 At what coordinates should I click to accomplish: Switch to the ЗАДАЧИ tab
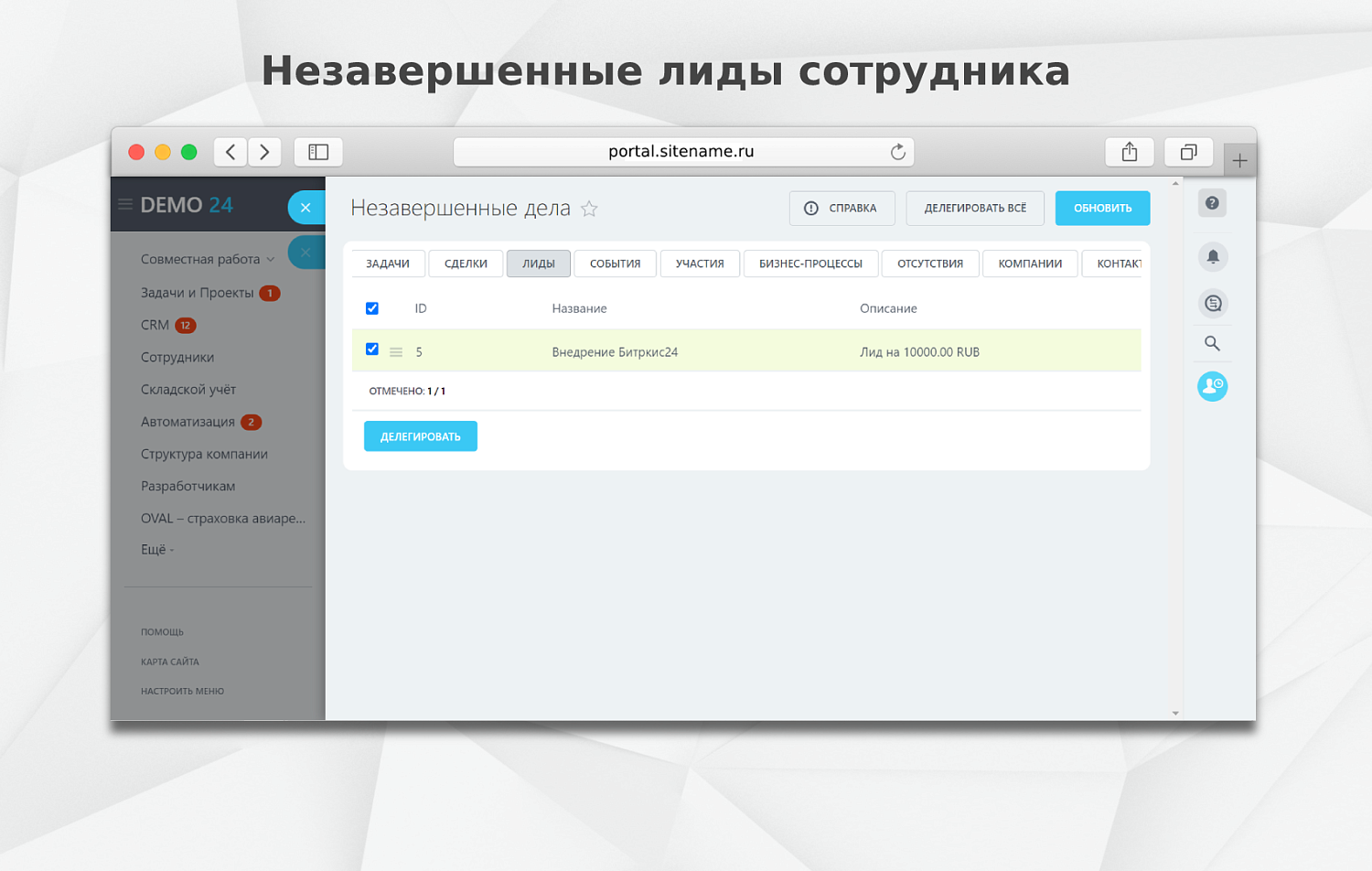pyautogui.click(x=388, y=263)
